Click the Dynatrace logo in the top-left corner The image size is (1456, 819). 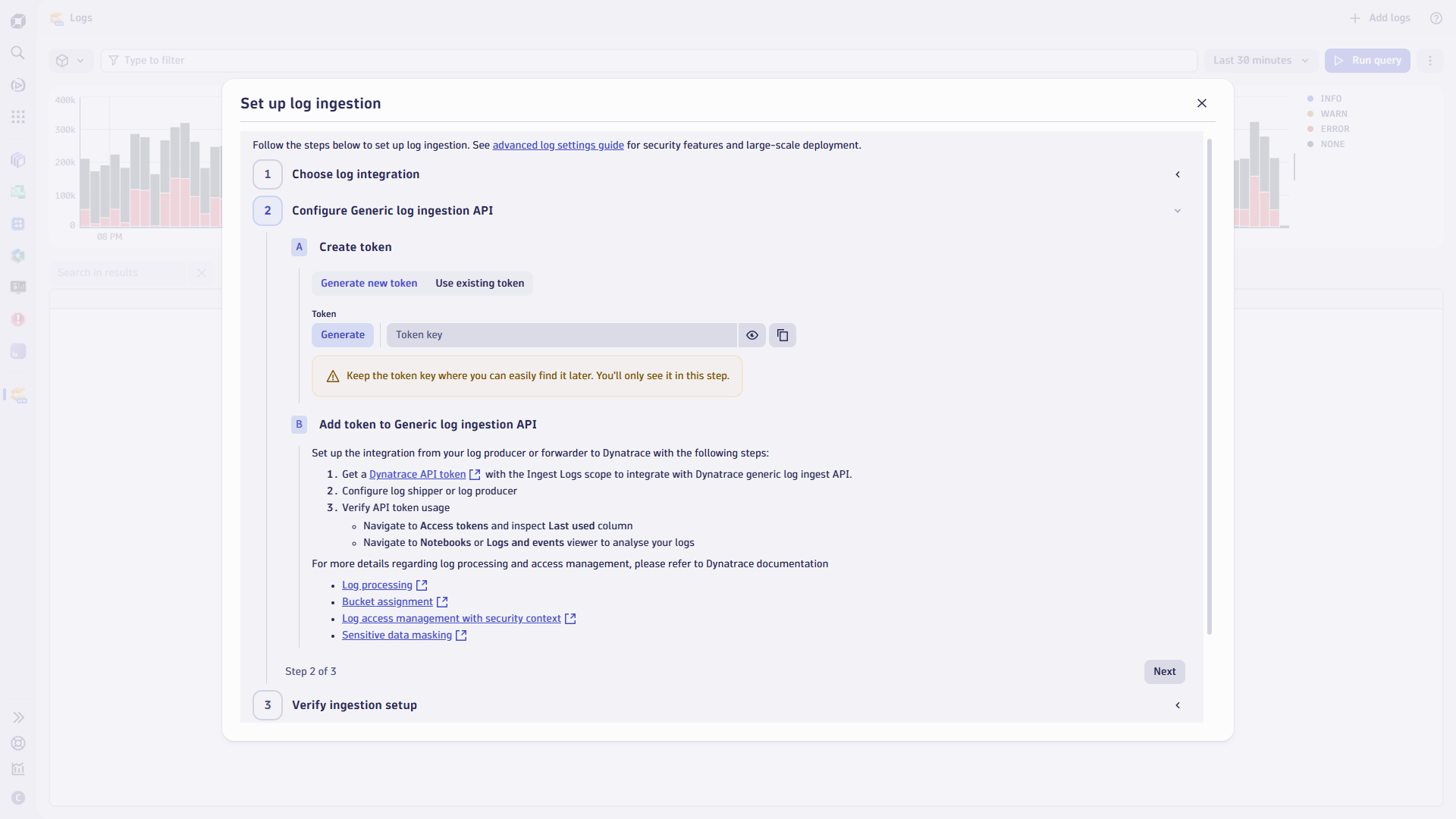[18, 20]
